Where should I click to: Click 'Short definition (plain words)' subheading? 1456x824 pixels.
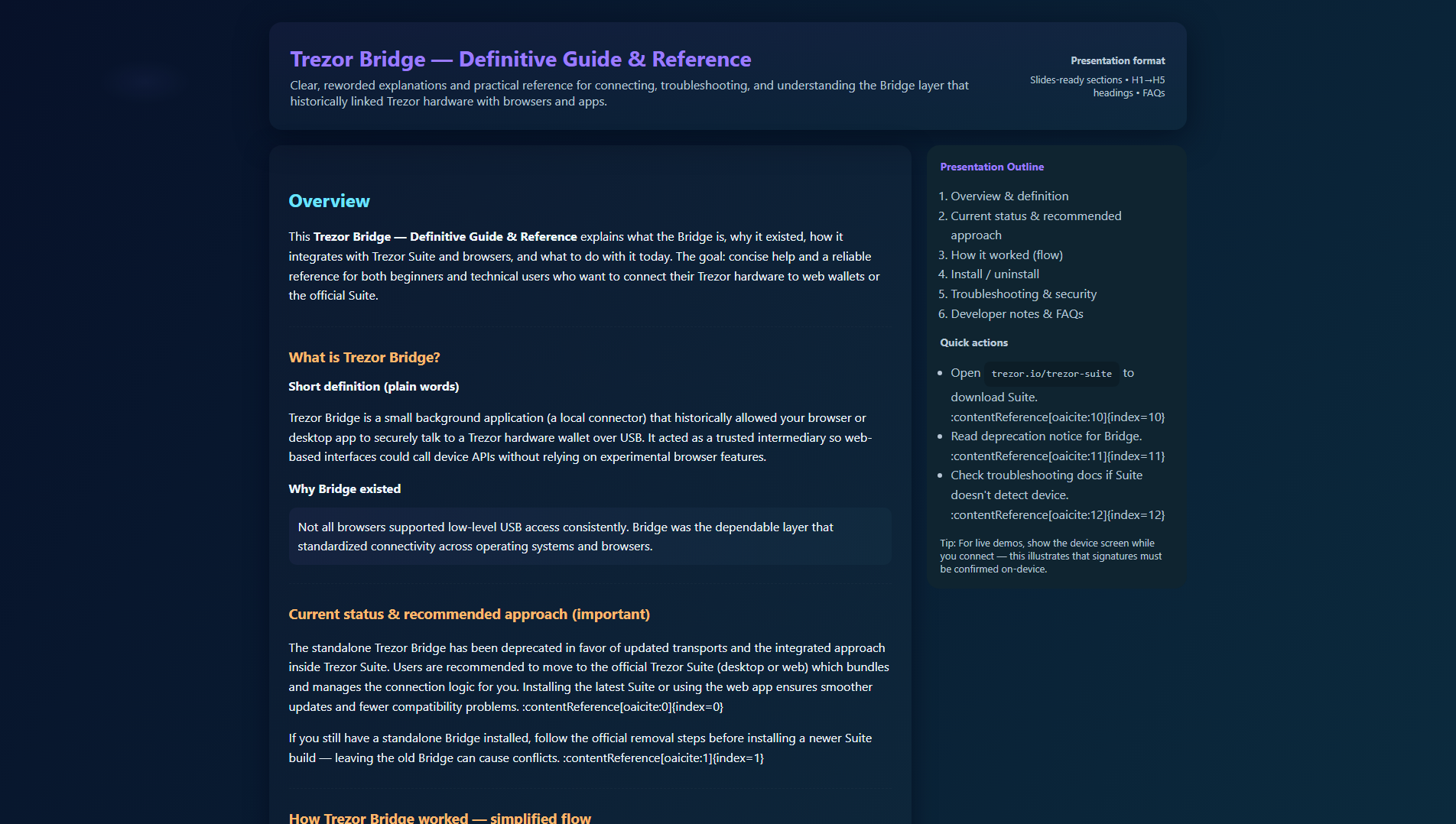(x=373, y=386)
